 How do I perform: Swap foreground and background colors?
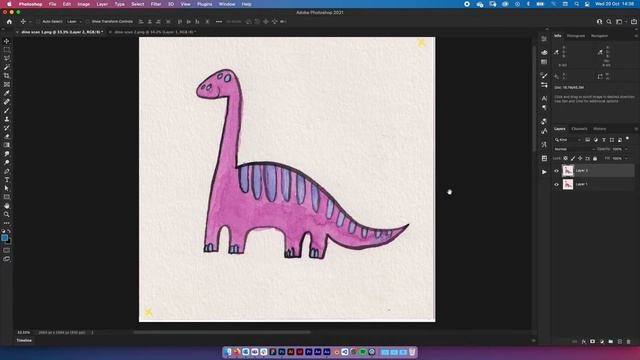(9, 231)
